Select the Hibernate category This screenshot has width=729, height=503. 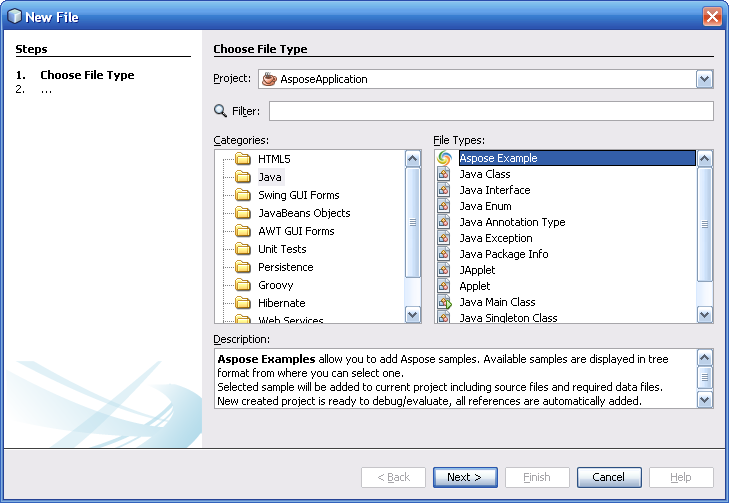coord(282,303)
